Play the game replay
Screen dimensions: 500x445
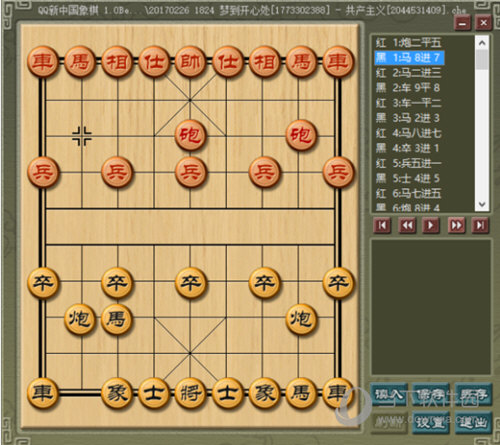point(431,226)
